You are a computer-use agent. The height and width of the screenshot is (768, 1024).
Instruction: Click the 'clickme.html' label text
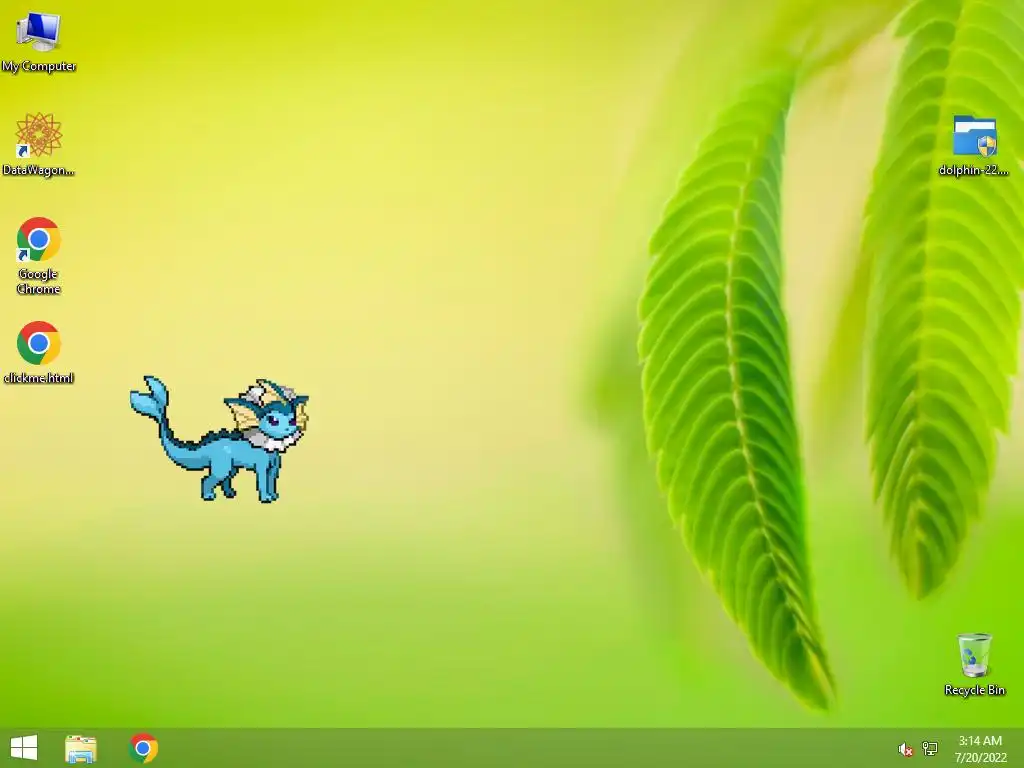[x=39, y=377]
